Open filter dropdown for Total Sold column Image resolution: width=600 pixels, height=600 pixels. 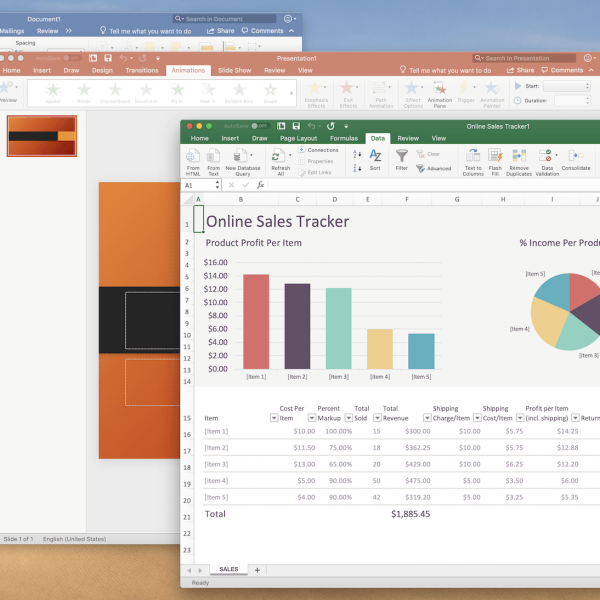coord(377,418)
